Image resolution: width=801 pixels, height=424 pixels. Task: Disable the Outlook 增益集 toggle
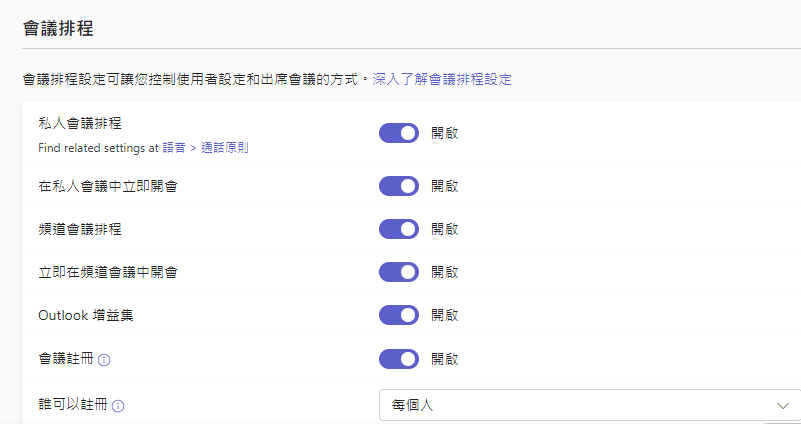pyautogui.click(x=398, y=315)
